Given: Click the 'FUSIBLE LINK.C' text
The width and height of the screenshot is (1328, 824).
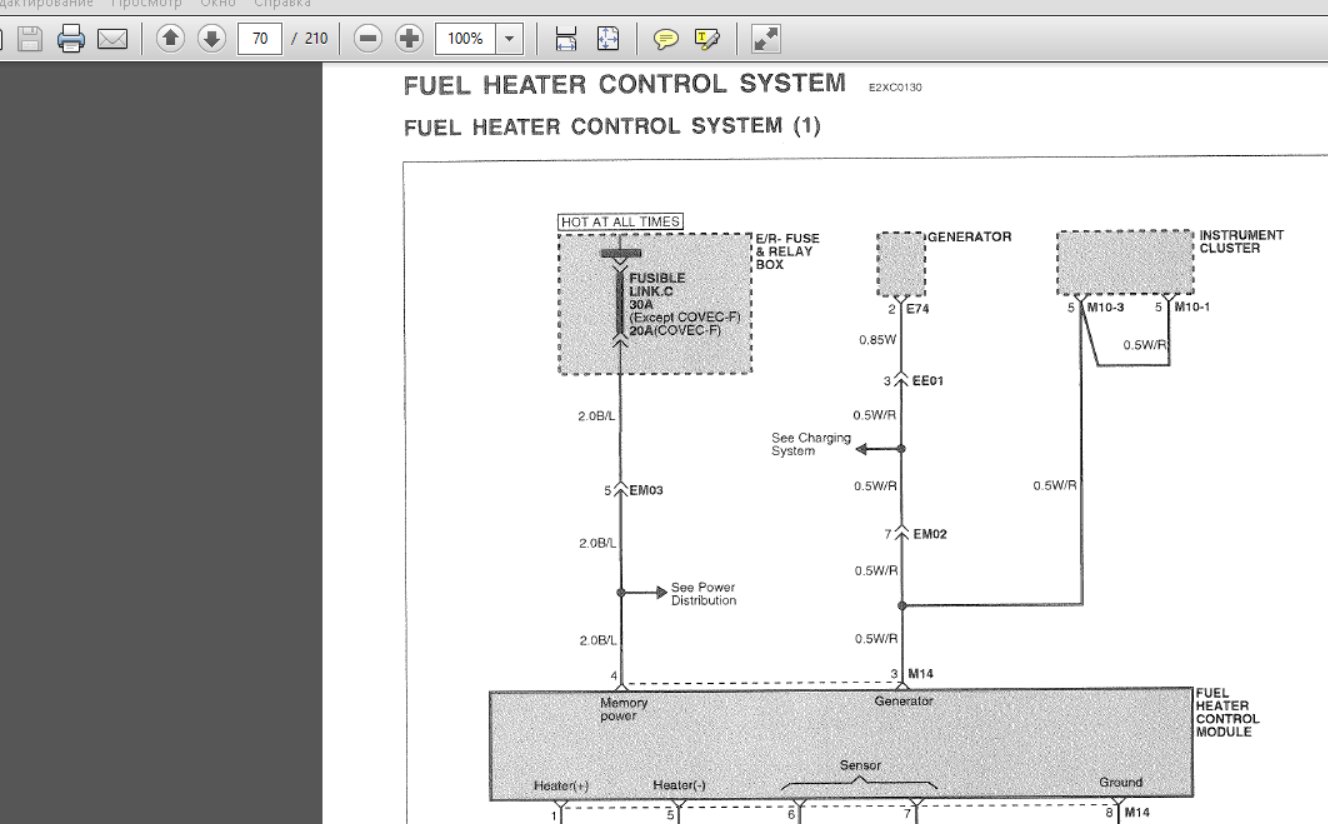Looking at the screenshot, I should coord(657,284).
